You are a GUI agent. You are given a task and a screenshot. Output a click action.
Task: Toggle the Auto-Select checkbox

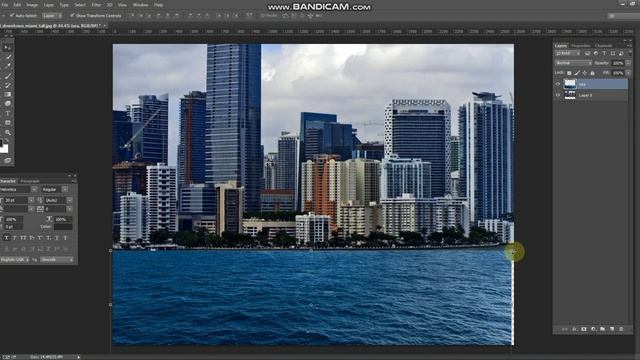pos(12,16)
